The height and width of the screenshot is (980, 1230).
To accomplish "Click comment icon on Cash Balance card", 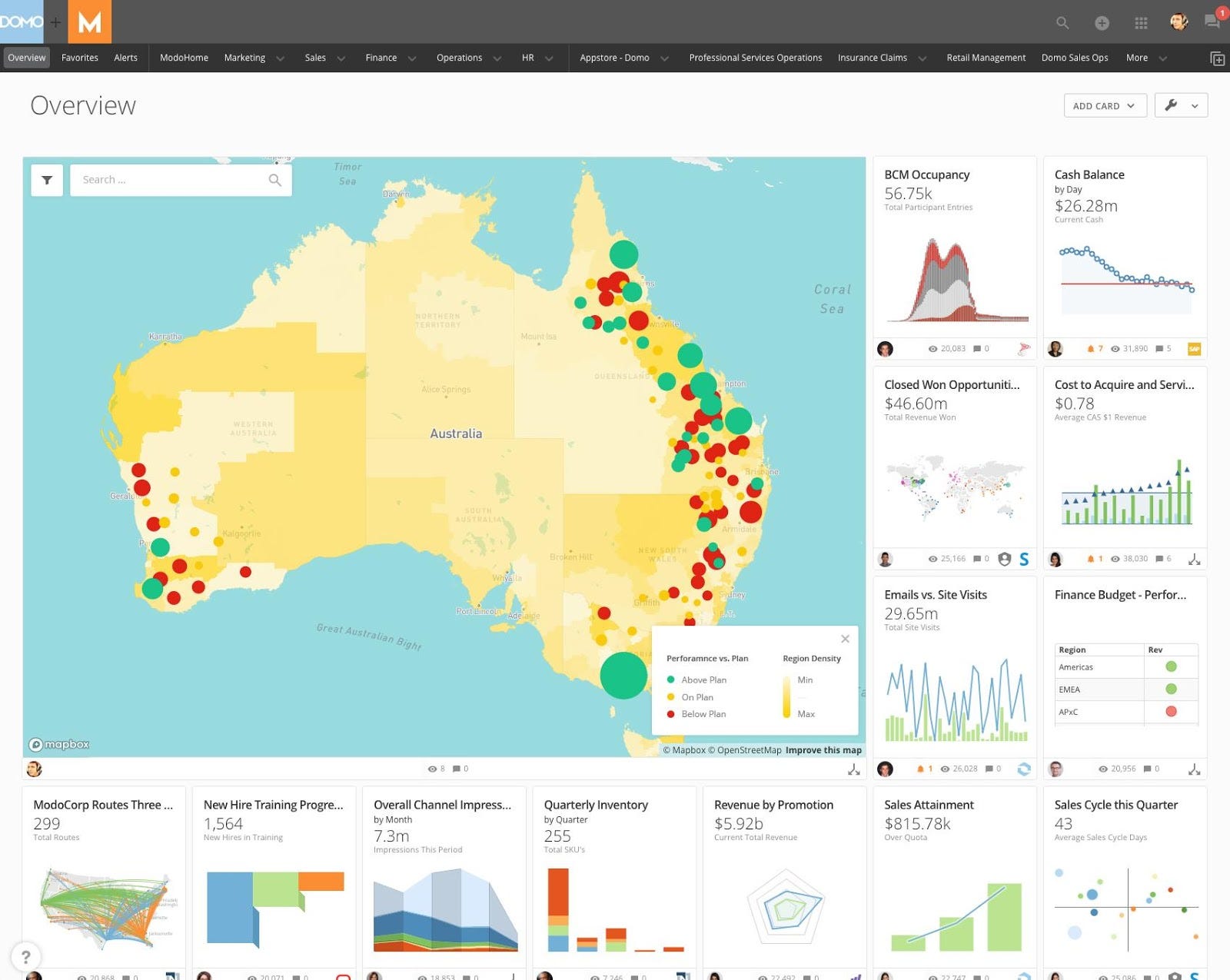I will coord(1159,349).
